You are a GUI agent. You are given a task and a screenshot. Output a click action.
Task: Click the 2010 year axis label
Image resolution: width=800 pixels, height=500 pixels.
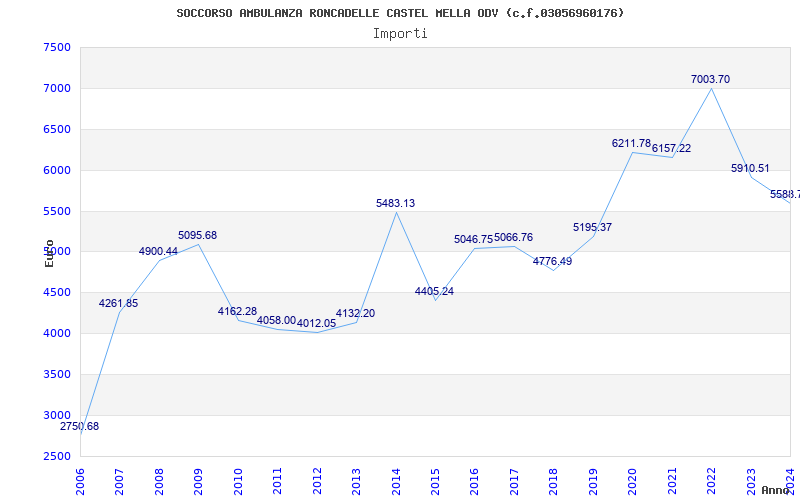(238, 482)
